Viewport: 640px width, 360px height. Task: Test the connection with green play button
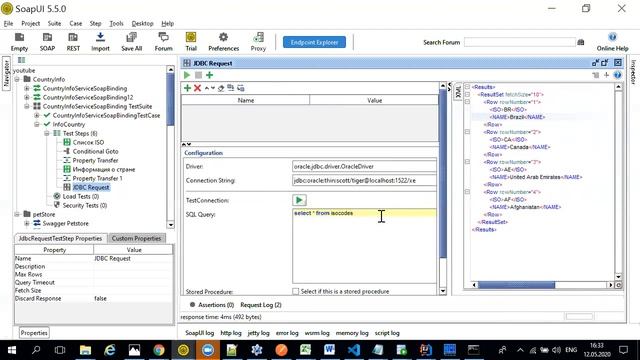pos(299,200)
